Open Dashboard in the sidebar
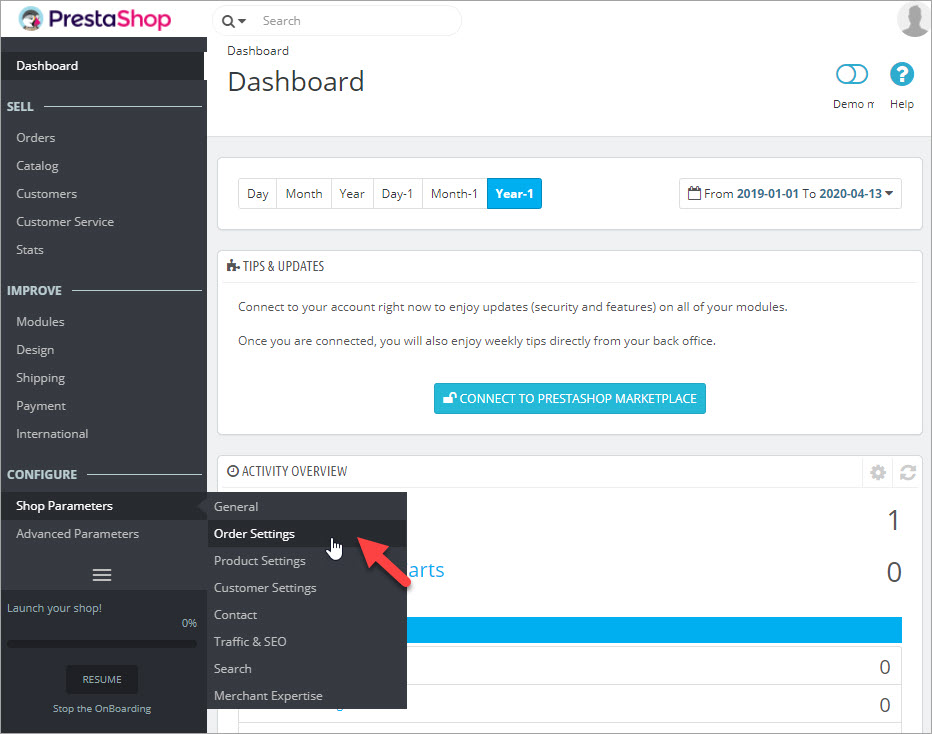This screenshot has height=734, width=932. tap(102, 65)
